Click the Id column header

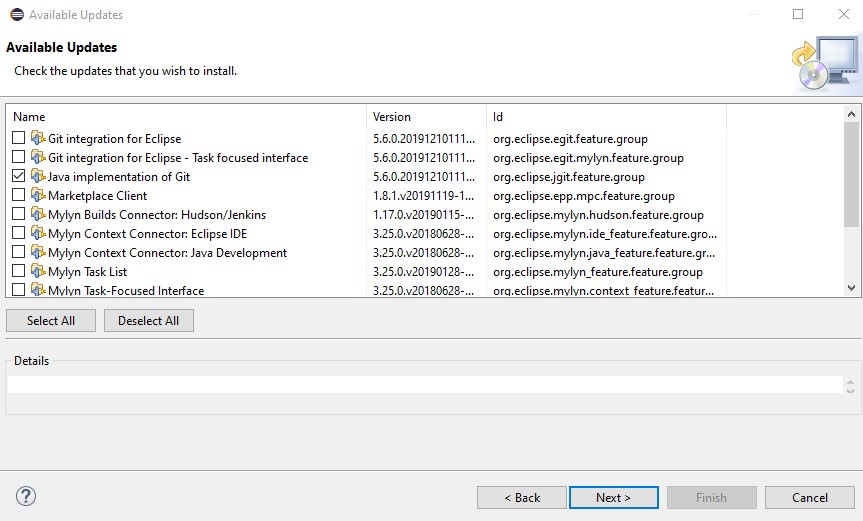click(x=607, y=117)
